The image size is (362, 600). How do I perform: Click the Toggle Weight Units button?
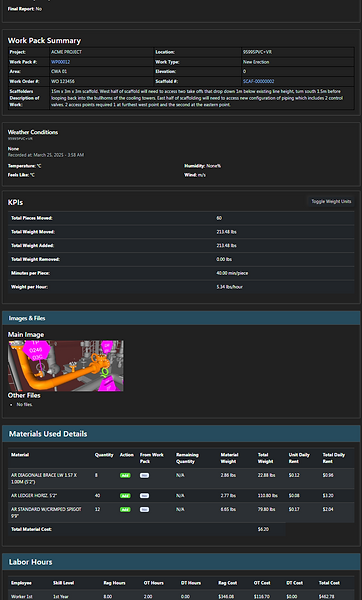point(331,201)
